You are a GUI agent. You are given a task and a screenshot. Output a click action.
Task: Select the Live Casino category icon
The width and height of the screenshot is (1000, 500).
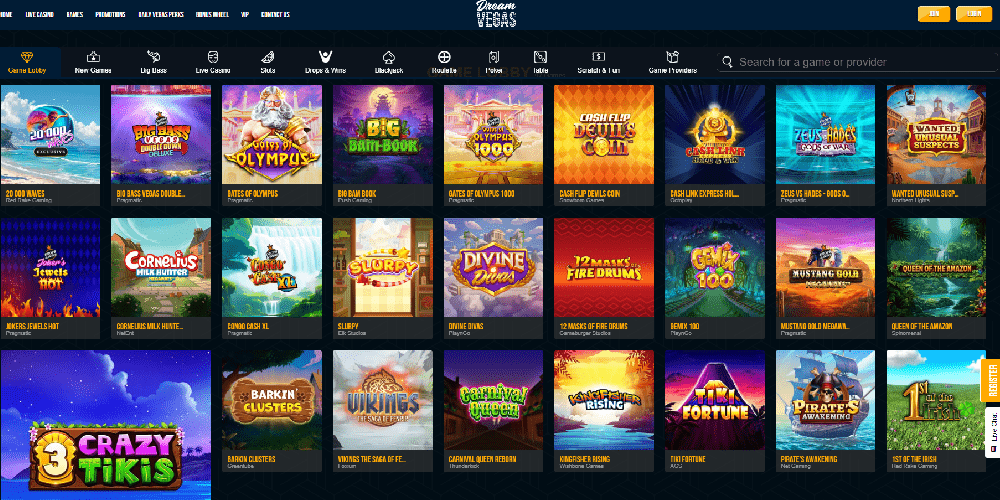click(x=213, y=62)
